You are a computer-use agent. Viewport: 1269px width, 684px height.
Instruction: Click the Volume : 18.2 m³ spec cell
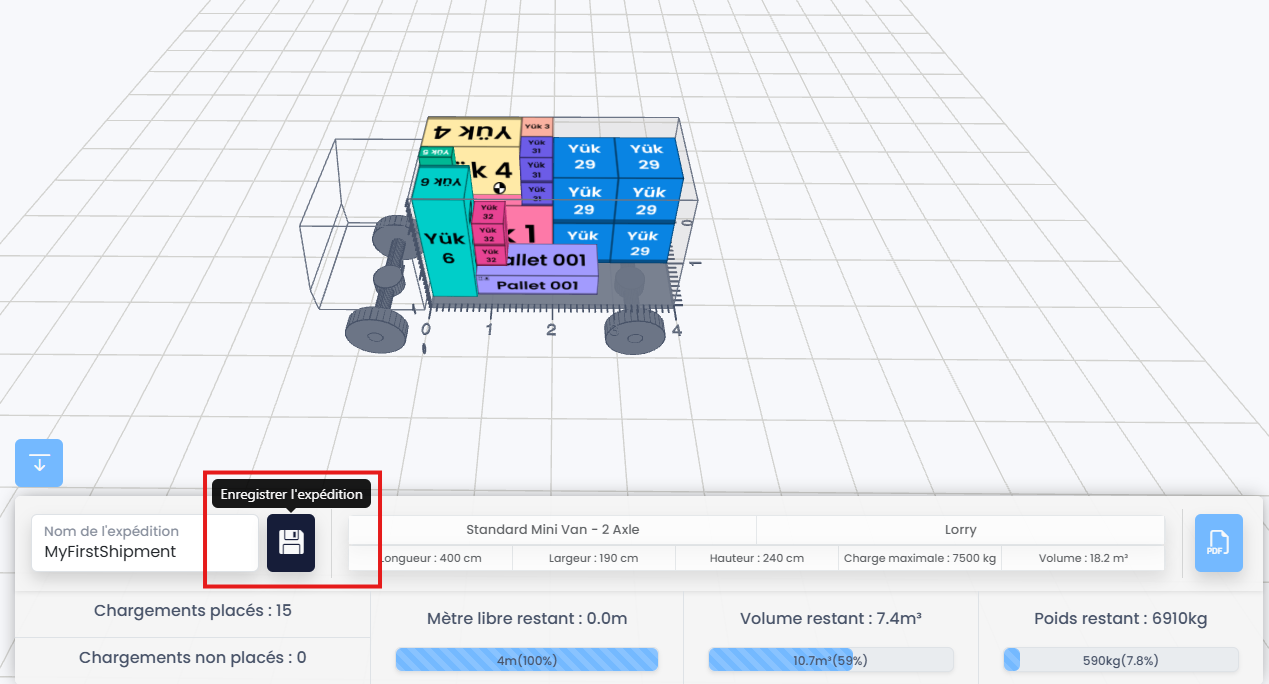point(1082,558)
